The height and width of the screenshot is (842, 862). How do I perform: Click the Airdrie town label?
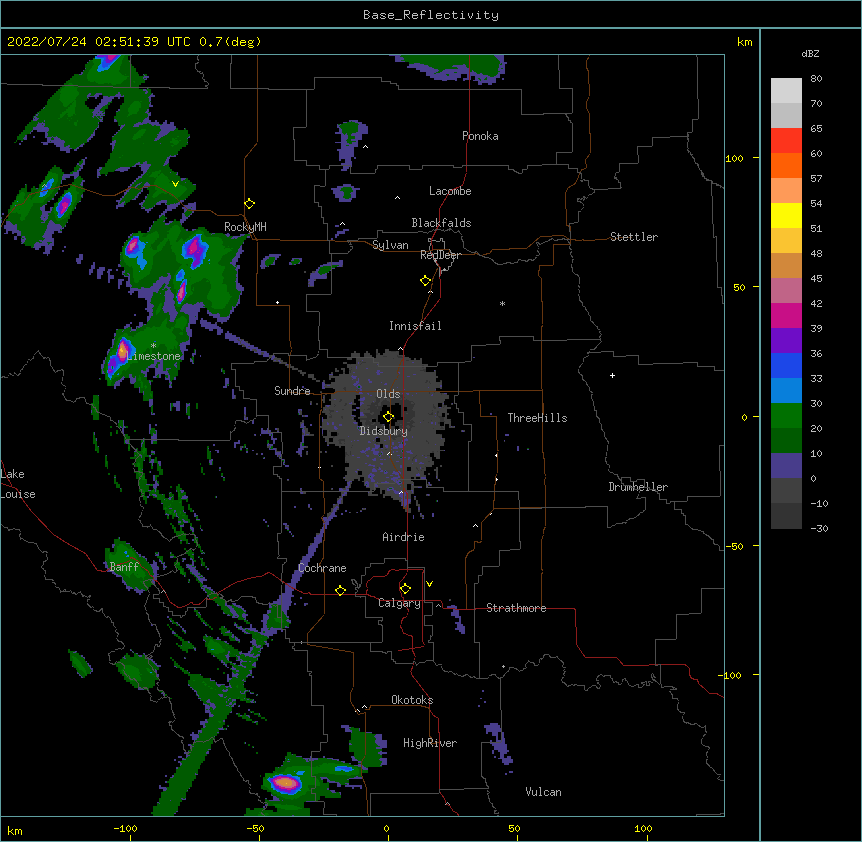click(404, 537)
